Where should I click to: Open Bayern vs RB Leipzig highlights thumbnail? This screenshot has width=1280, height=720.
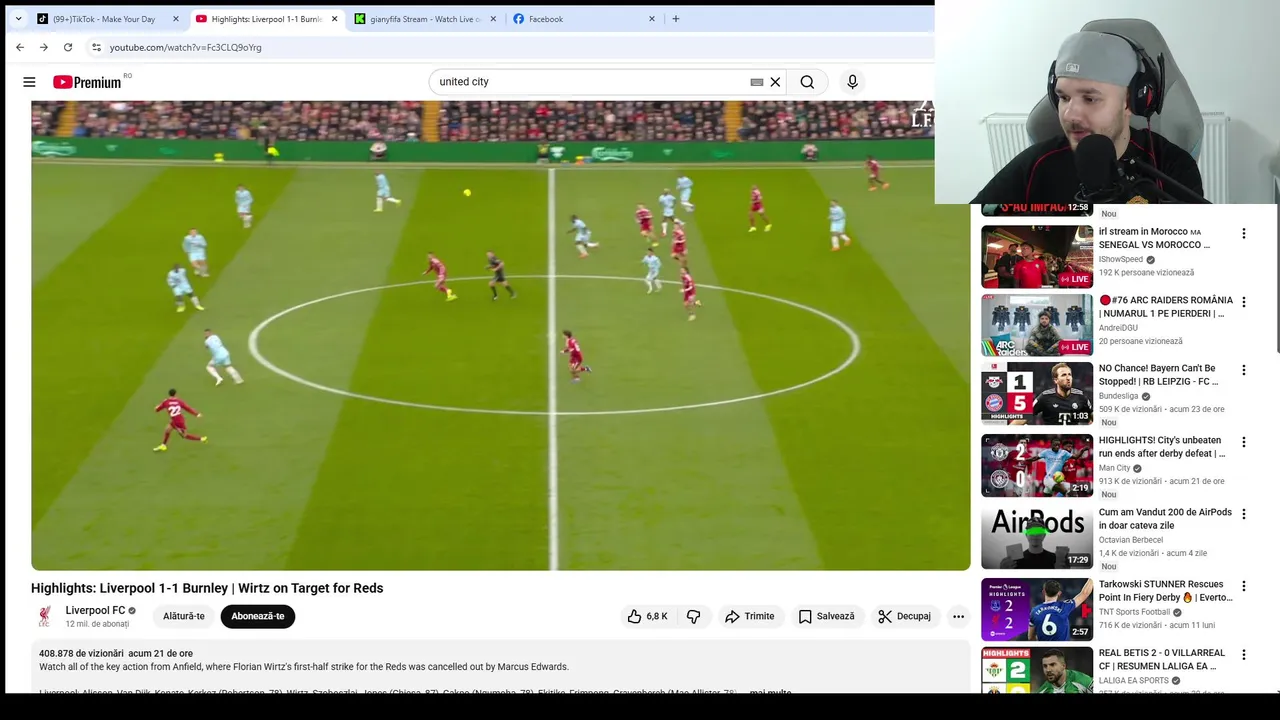click(x=1037, y=393)
